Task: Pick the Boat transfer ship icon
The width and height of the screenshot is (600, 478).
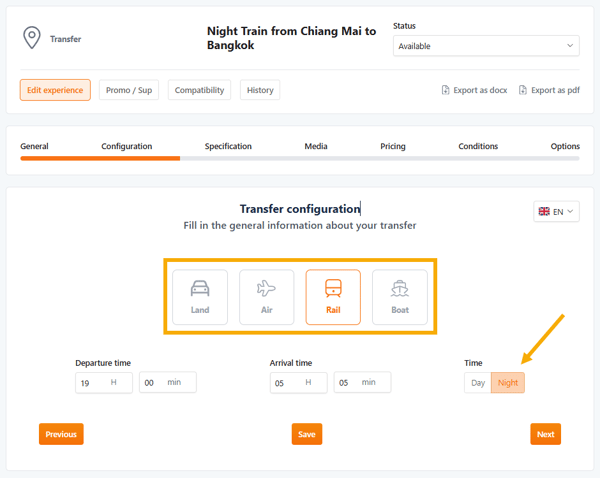Action: [x=399, y=289]
